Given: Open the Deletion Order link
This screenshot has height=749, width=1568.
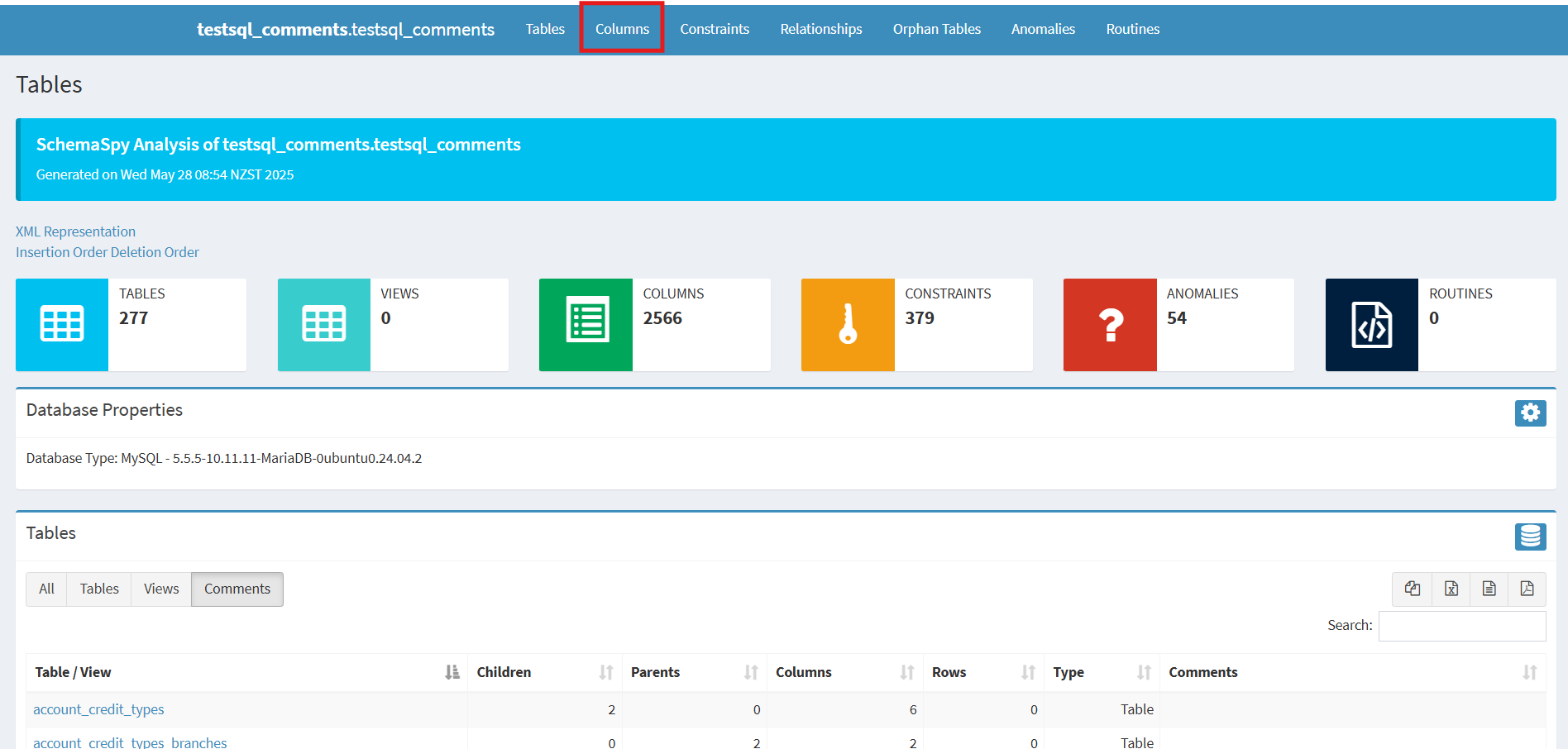Looking at the screenshot, I should click(155, 252).
